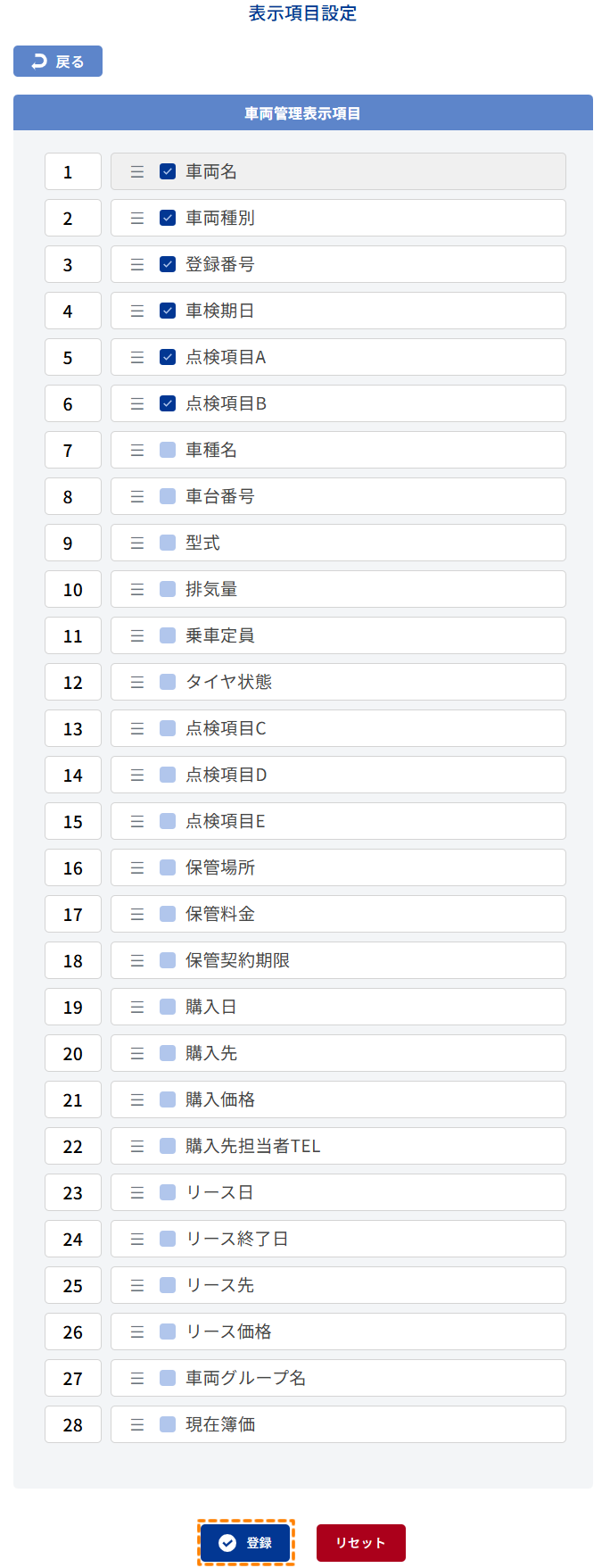The image size is (610, 1568).
Task: Click the drag handle for タイヤ状態
Action: (x=137, y=682)
